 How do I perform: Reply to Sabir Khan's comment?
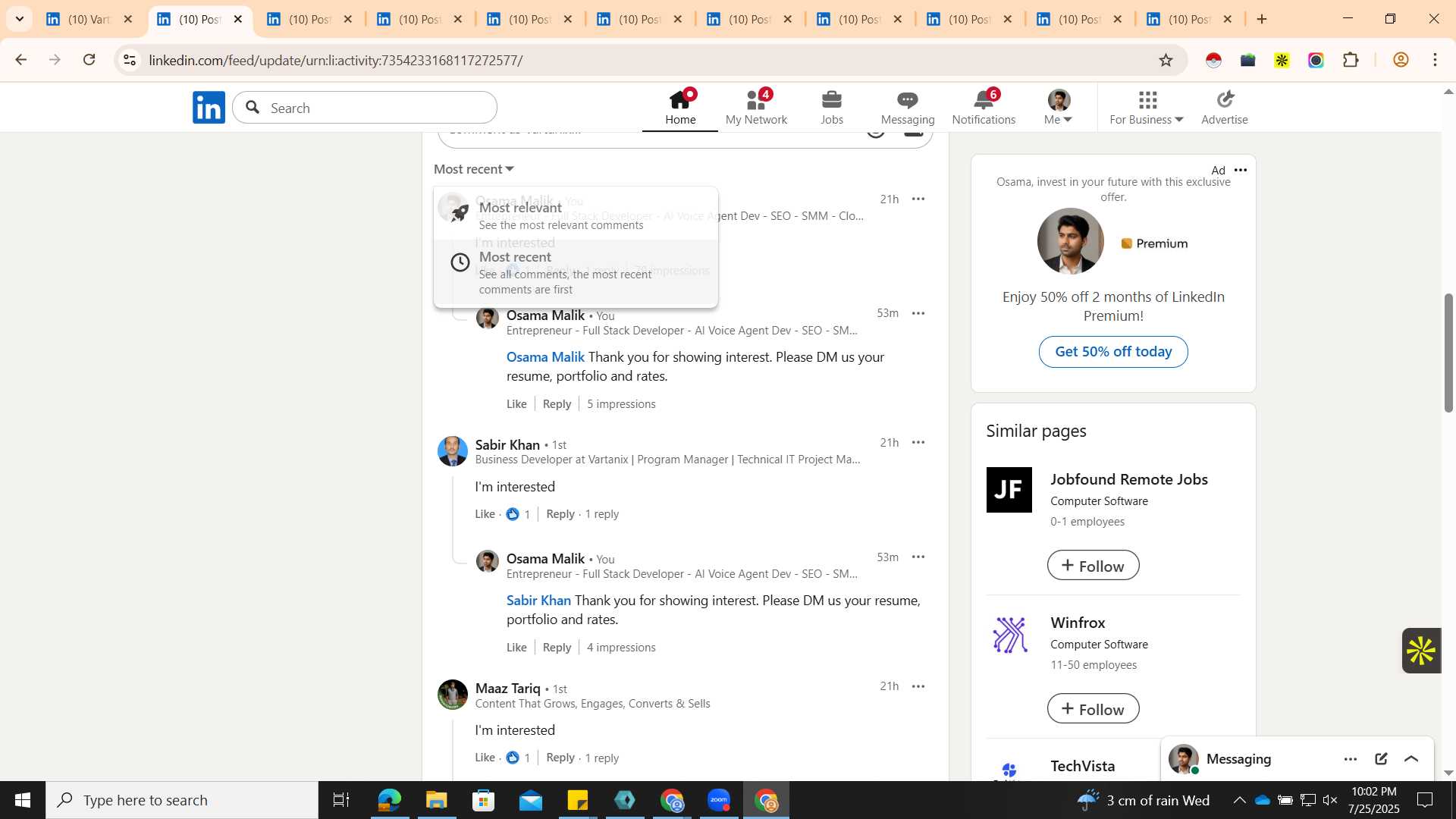[560, 514]
